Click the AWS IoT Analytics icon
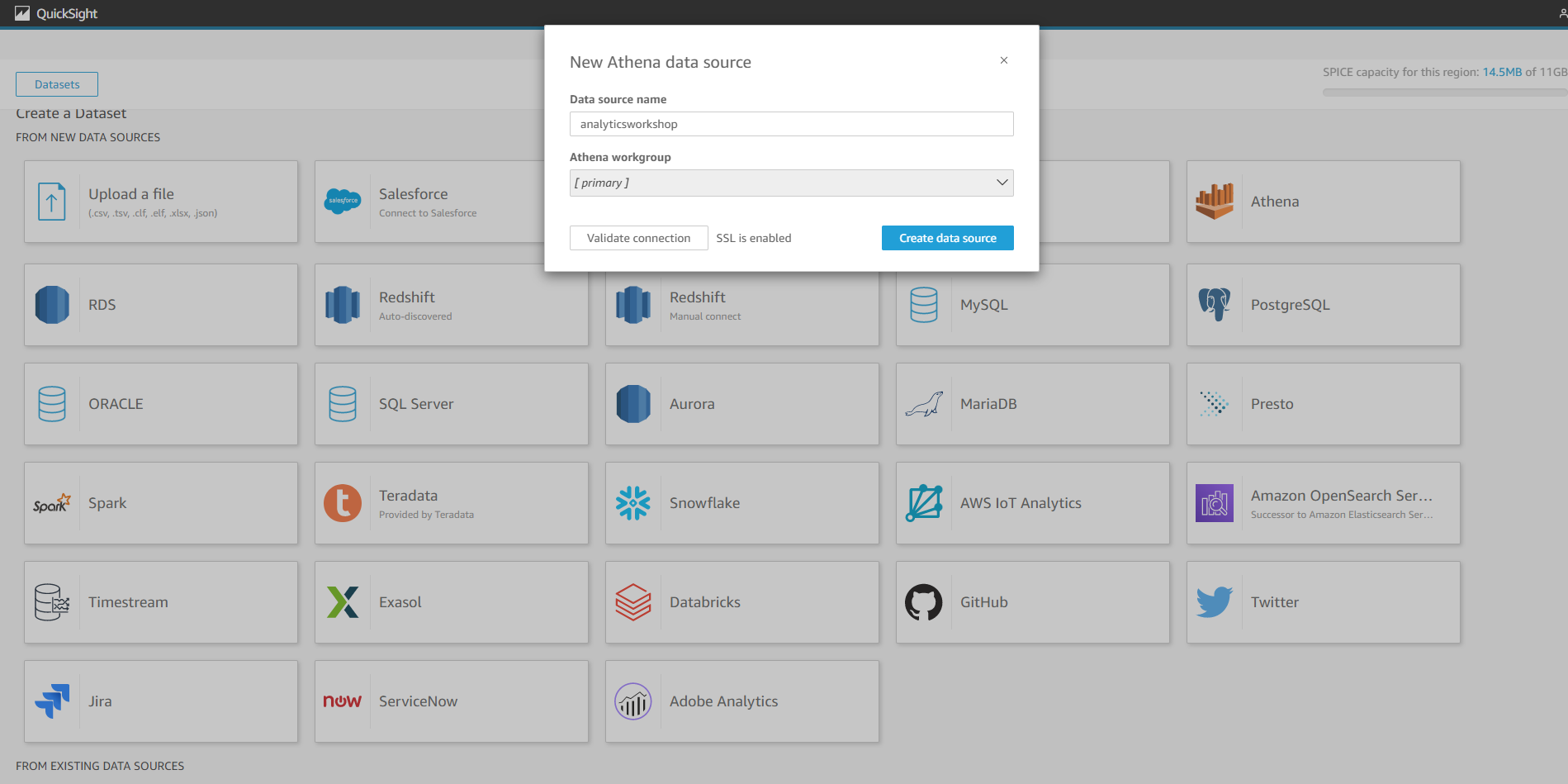The image size is (1568, 784). (924, 503)
